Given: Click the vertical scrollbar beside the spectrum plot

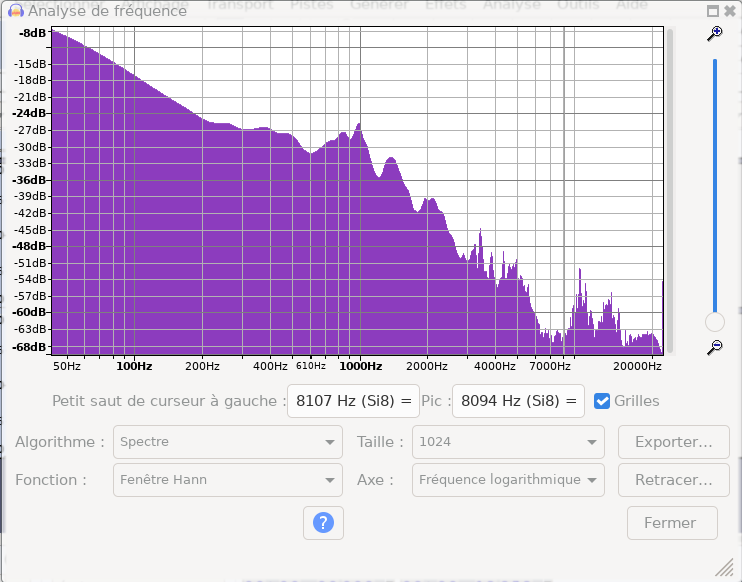Looking at the screenshot, I should [x=670, y=190].
